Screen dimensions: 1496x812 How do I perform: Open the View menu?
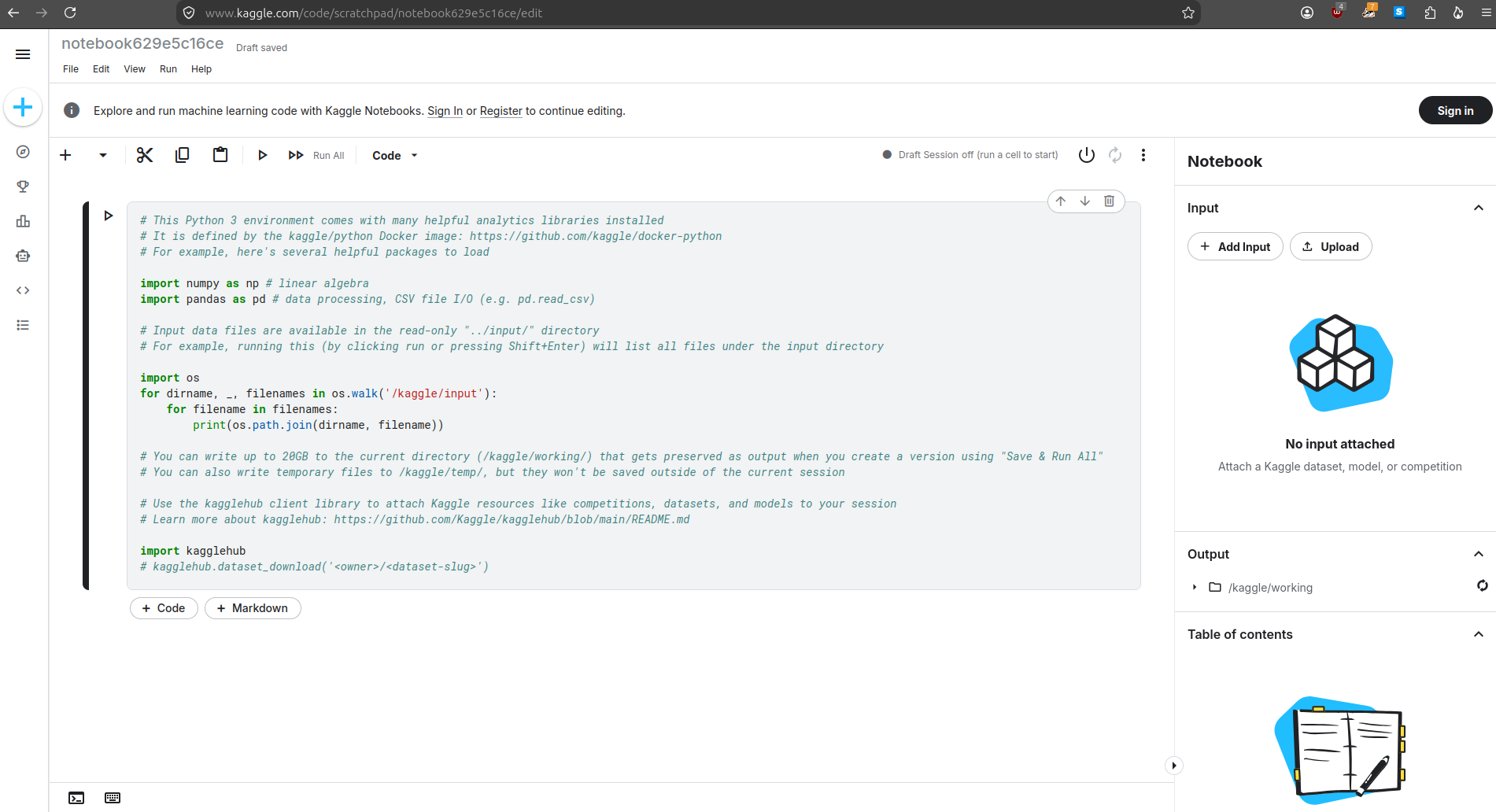click(135, 69)
